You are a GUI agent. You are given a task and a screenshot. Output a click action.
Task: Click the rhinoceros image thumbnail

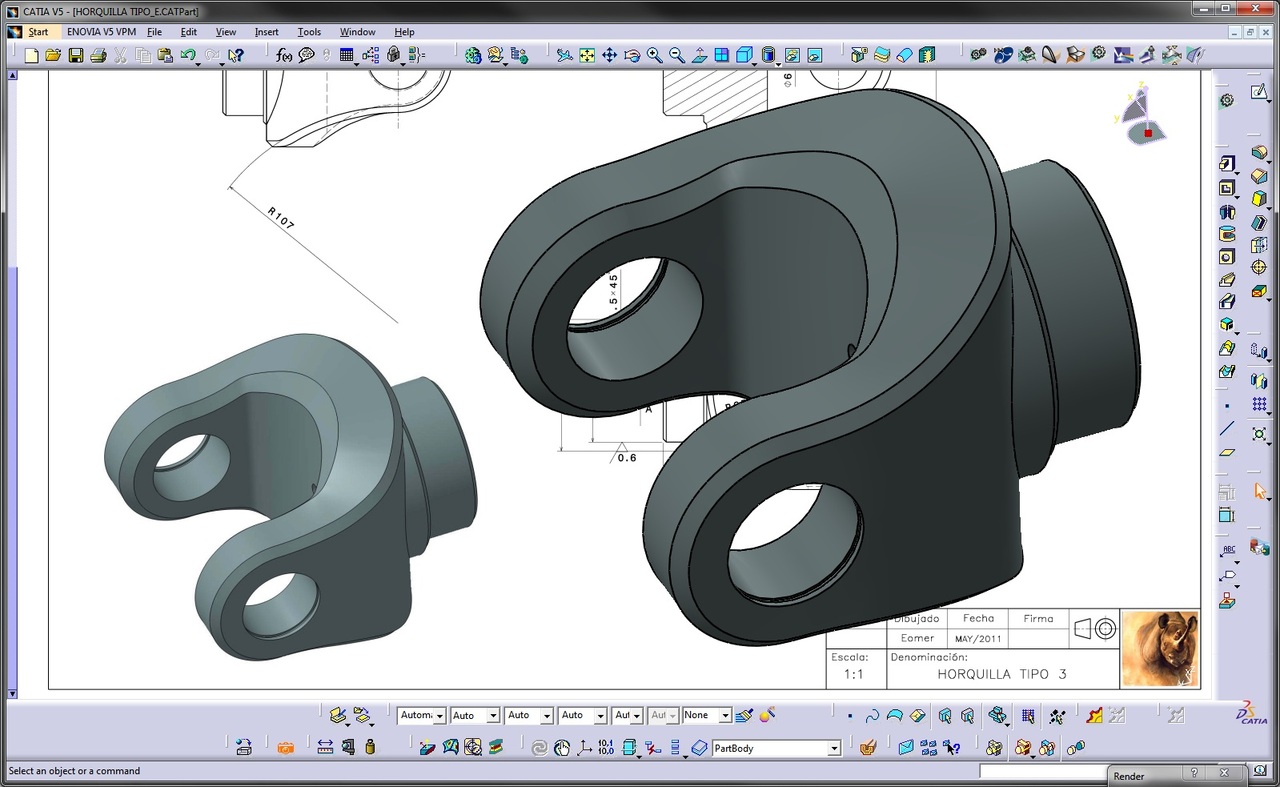point(1160,649)
